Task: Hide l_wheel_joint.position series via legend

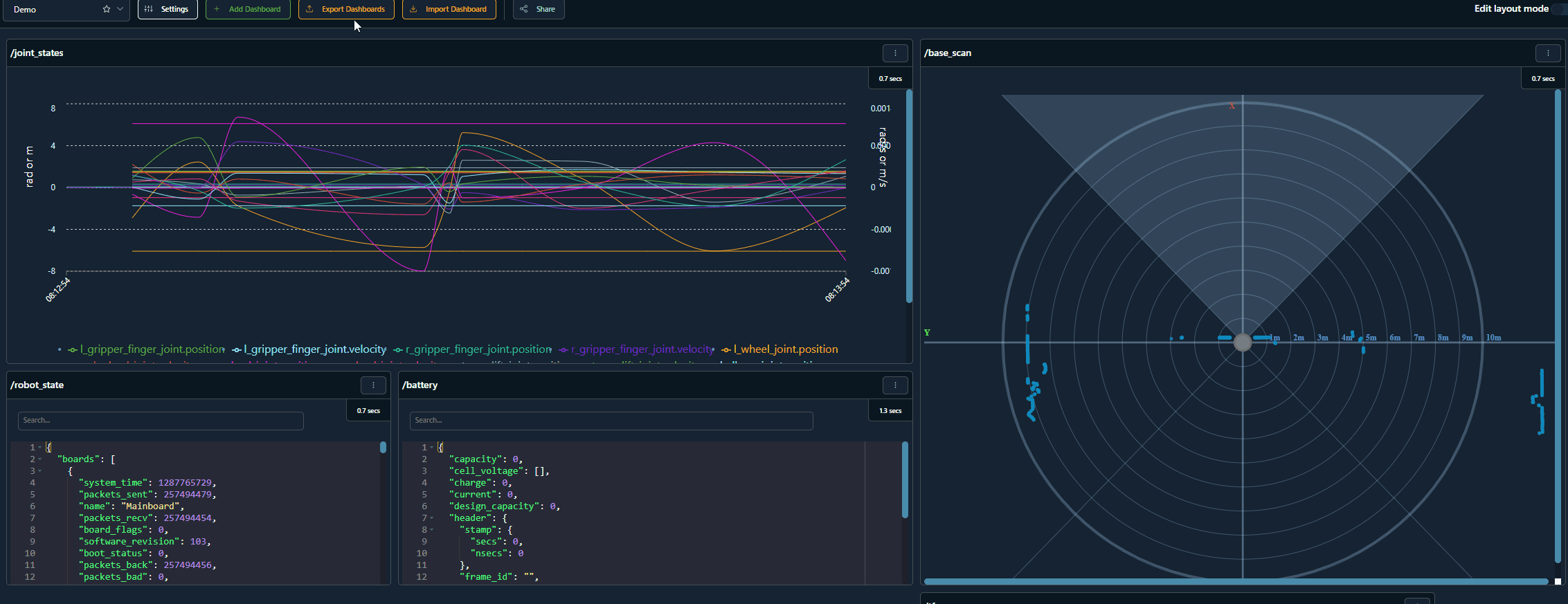Action: [785, 349]
